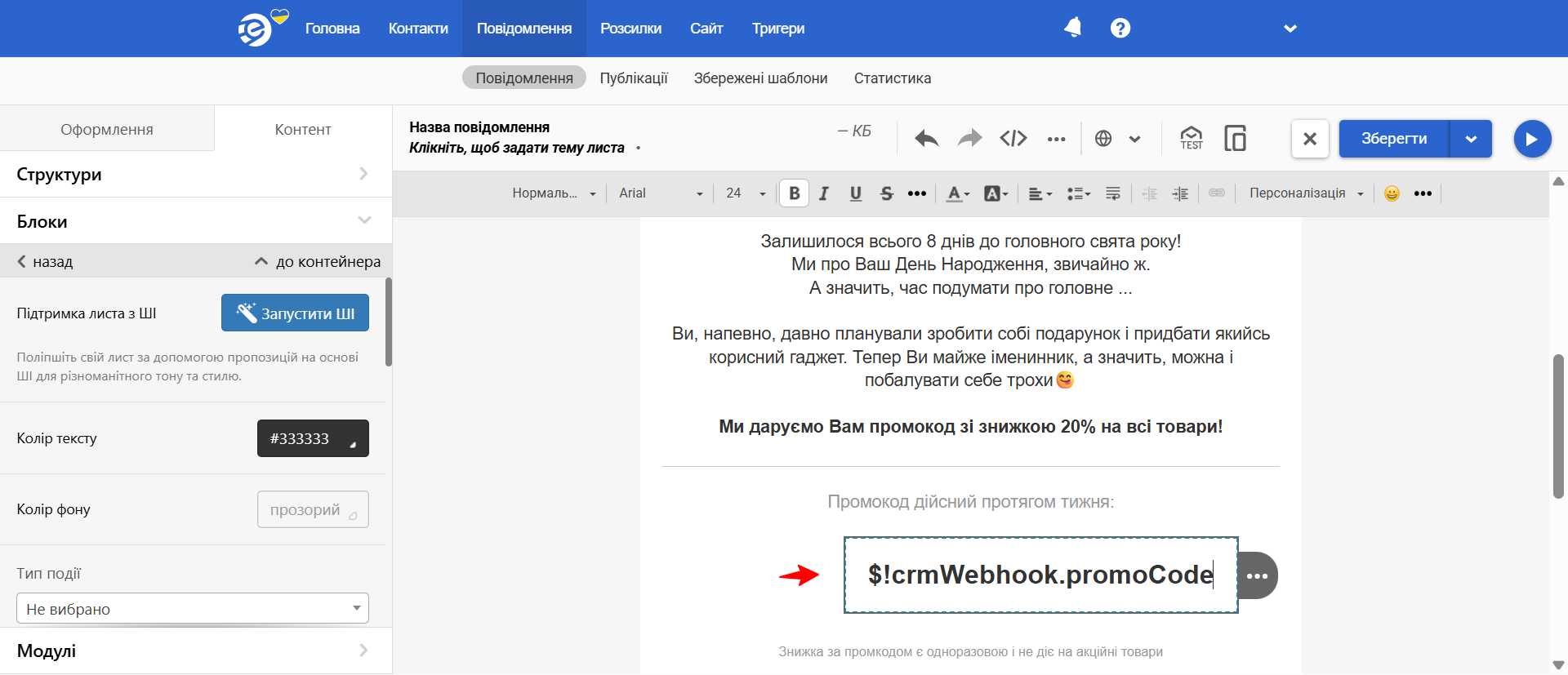Open notifications bell
This screenshot has width=1568, height=675.
tap(1073, 28)
